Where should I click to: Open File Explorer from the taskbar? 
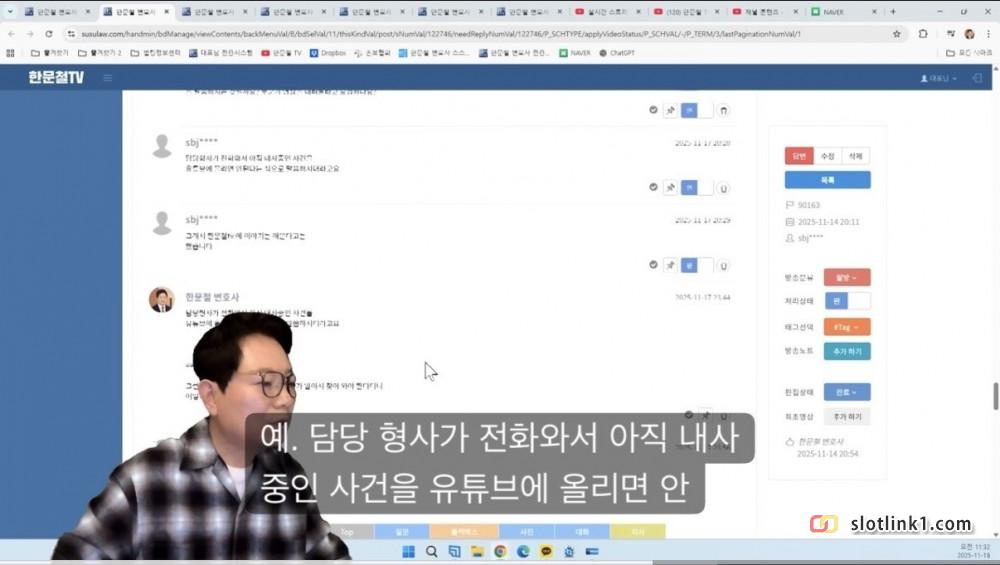(477, 552)
